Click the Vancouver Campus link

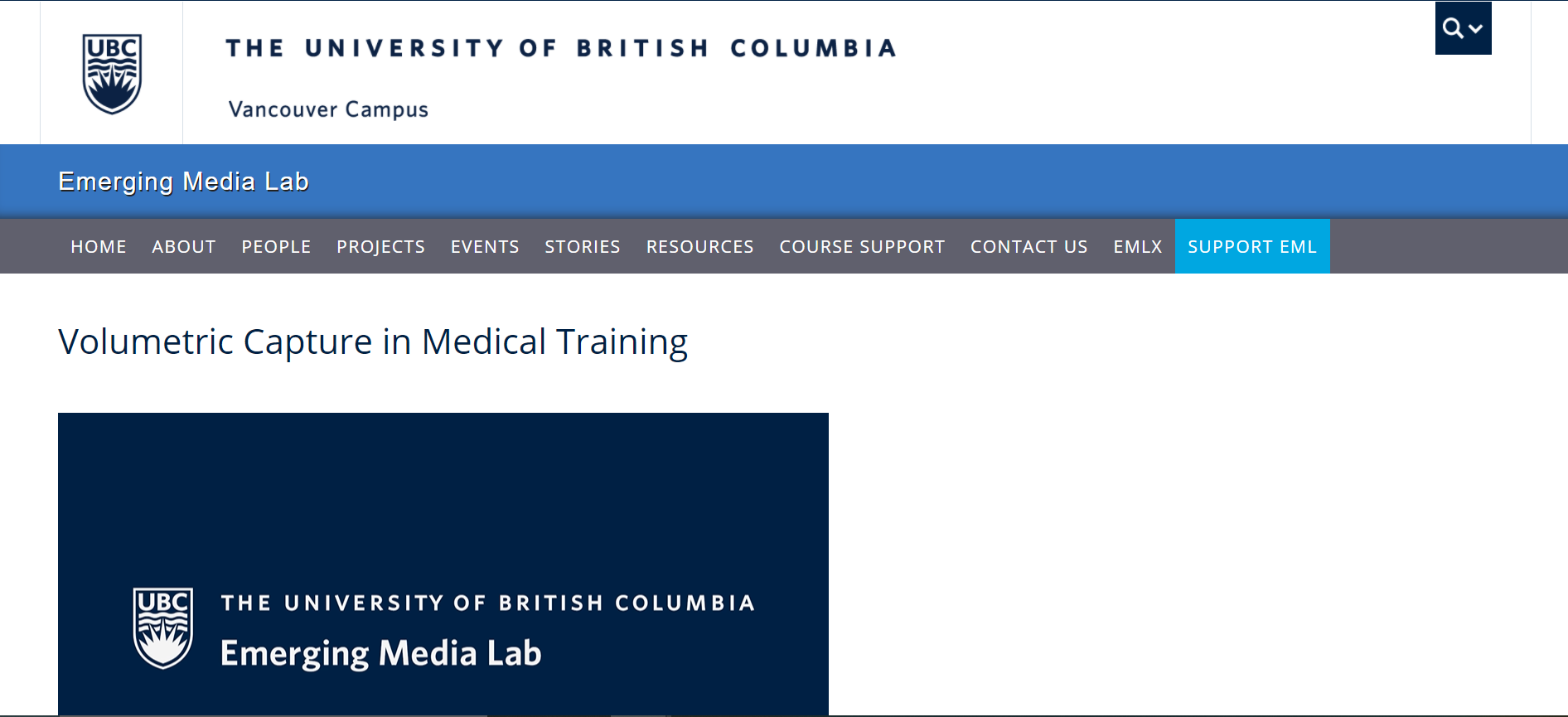pos(328,109)
